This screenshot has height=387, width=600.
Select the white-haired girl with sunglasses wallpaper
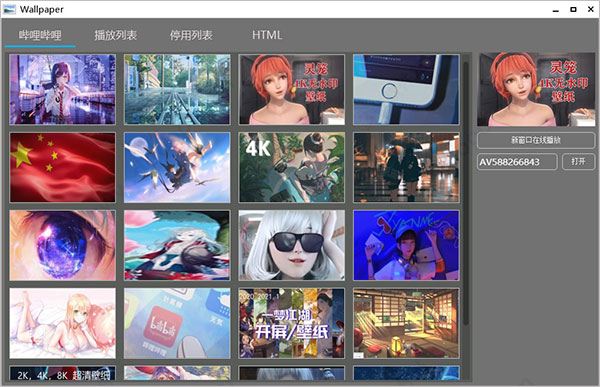[292, 245]
